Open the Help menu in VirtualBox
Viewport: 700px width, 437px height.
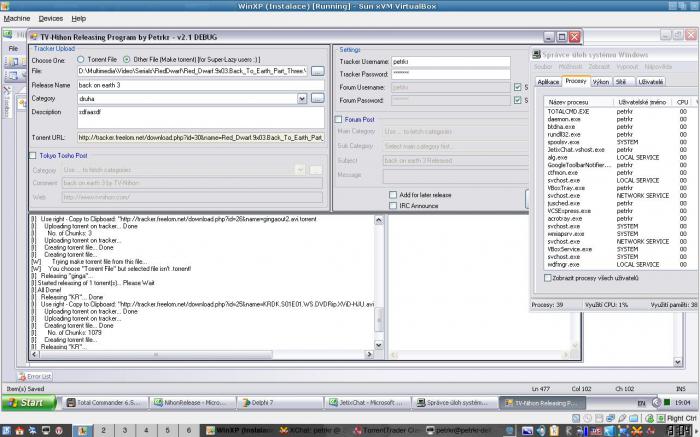click(x=79, y=19)
